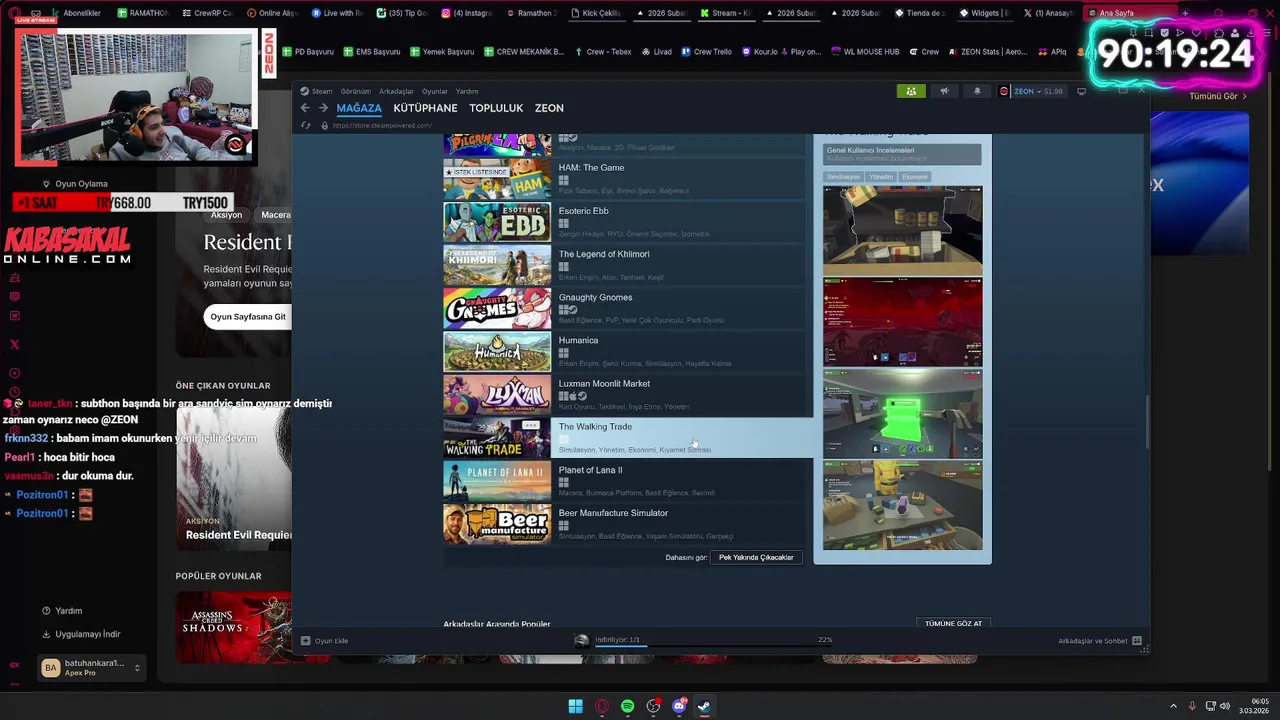Click the Beer Manufacture Simulator thumbnail
Viewport: 1280px width, 720px height.
497,523
